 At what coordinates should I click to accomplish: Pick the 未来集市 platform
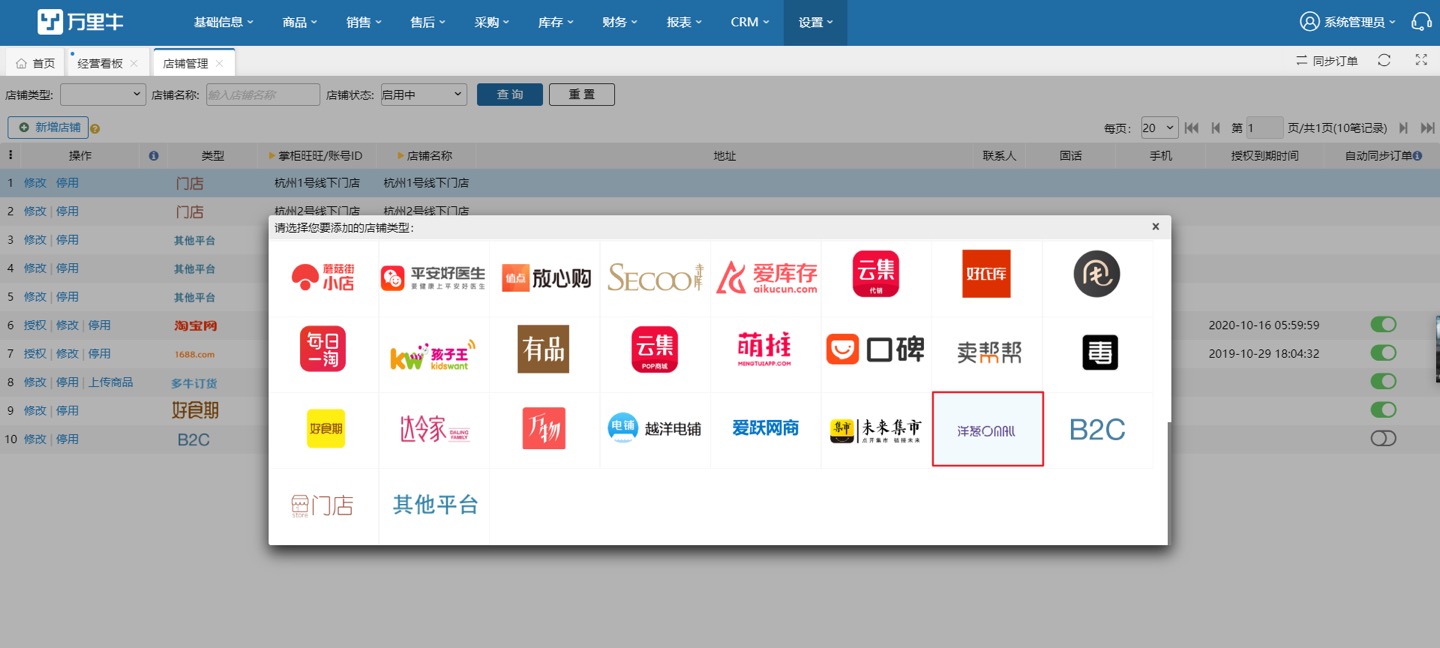click(x=876, y=429)
